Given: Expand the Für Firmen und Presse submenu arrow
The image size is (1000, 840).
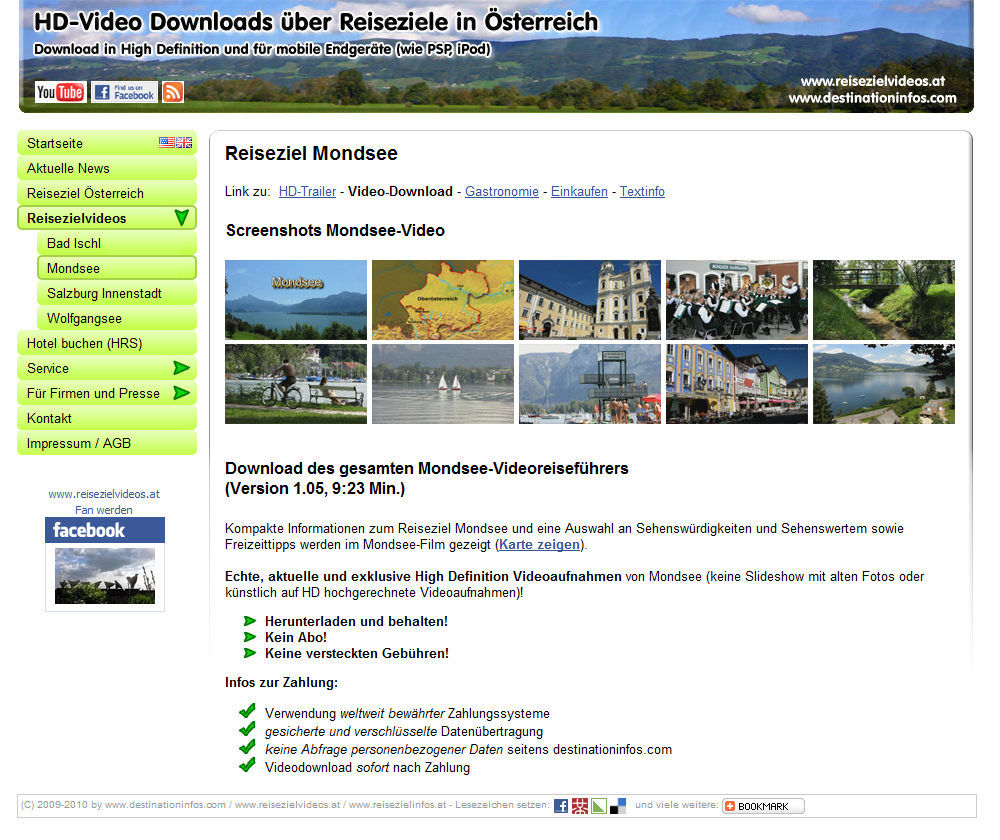Looking at the screenshot, I should pos(181,393).
